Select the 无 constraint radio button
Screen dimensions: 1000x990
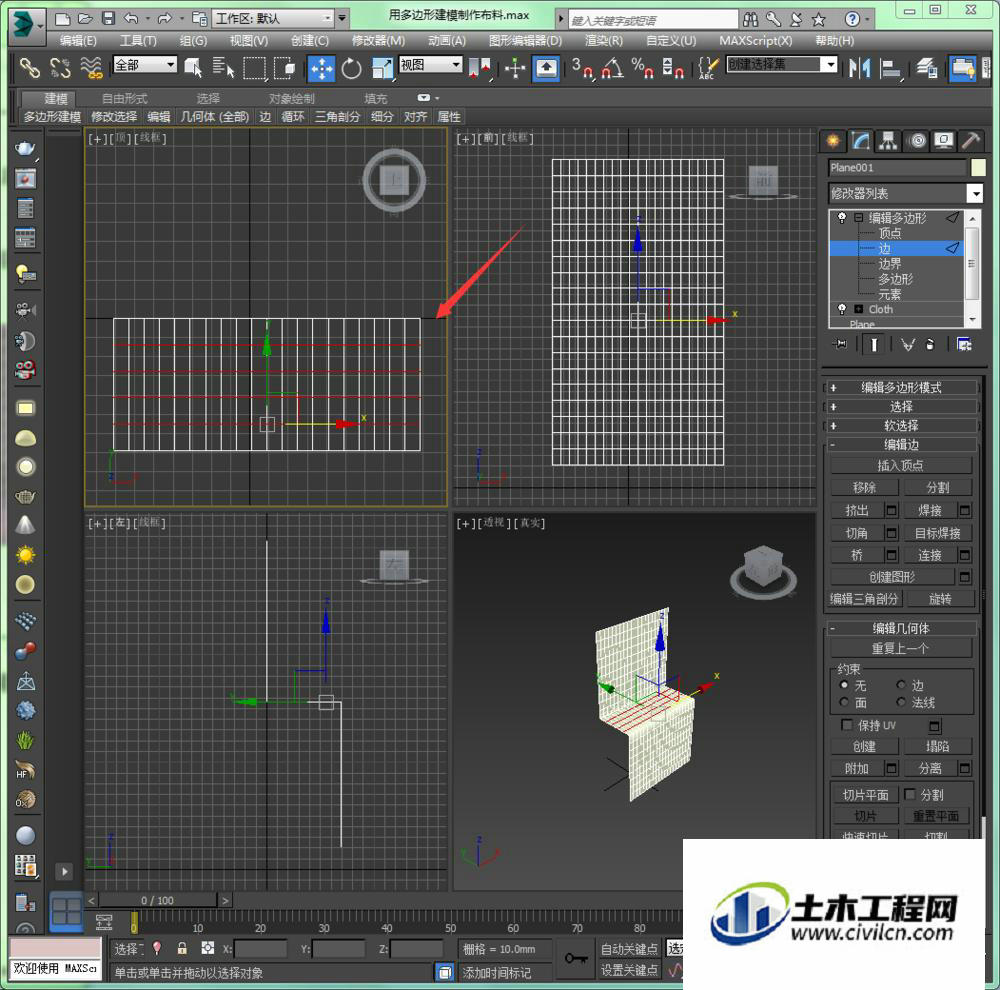(844, 685)
